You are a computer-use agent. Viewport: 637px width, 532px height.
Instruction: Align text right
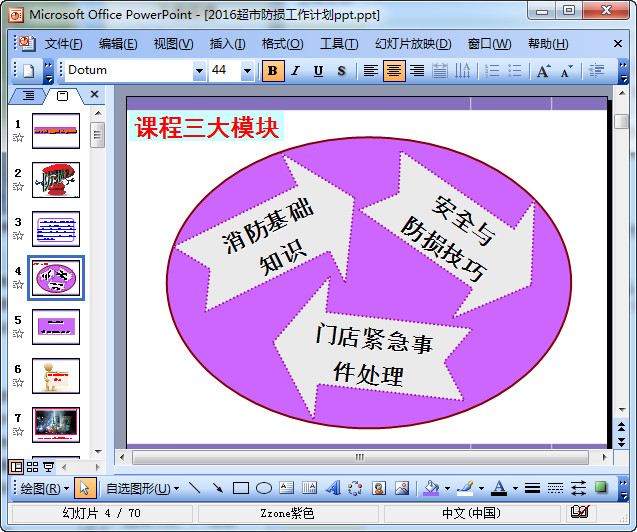[x=417, y=71]
